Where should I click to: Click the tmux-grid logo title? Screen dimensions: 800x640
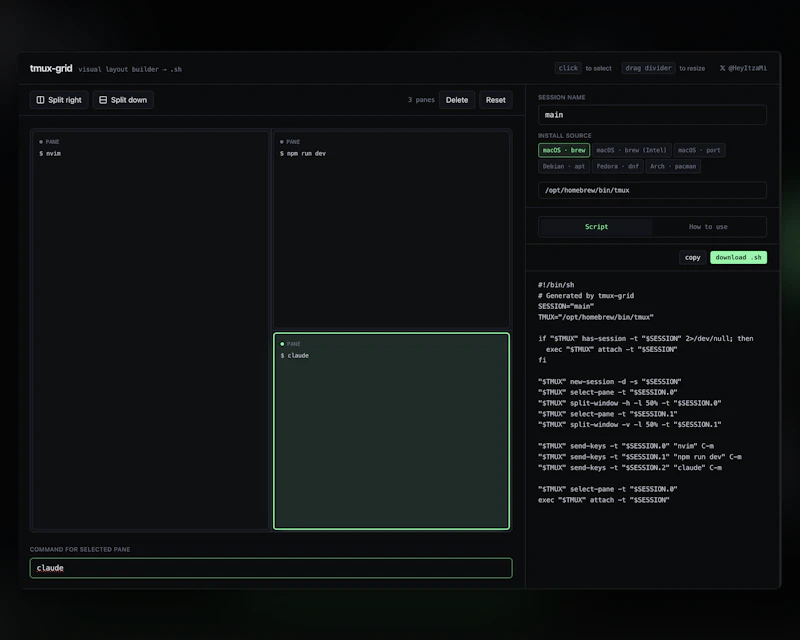[51, 68]
